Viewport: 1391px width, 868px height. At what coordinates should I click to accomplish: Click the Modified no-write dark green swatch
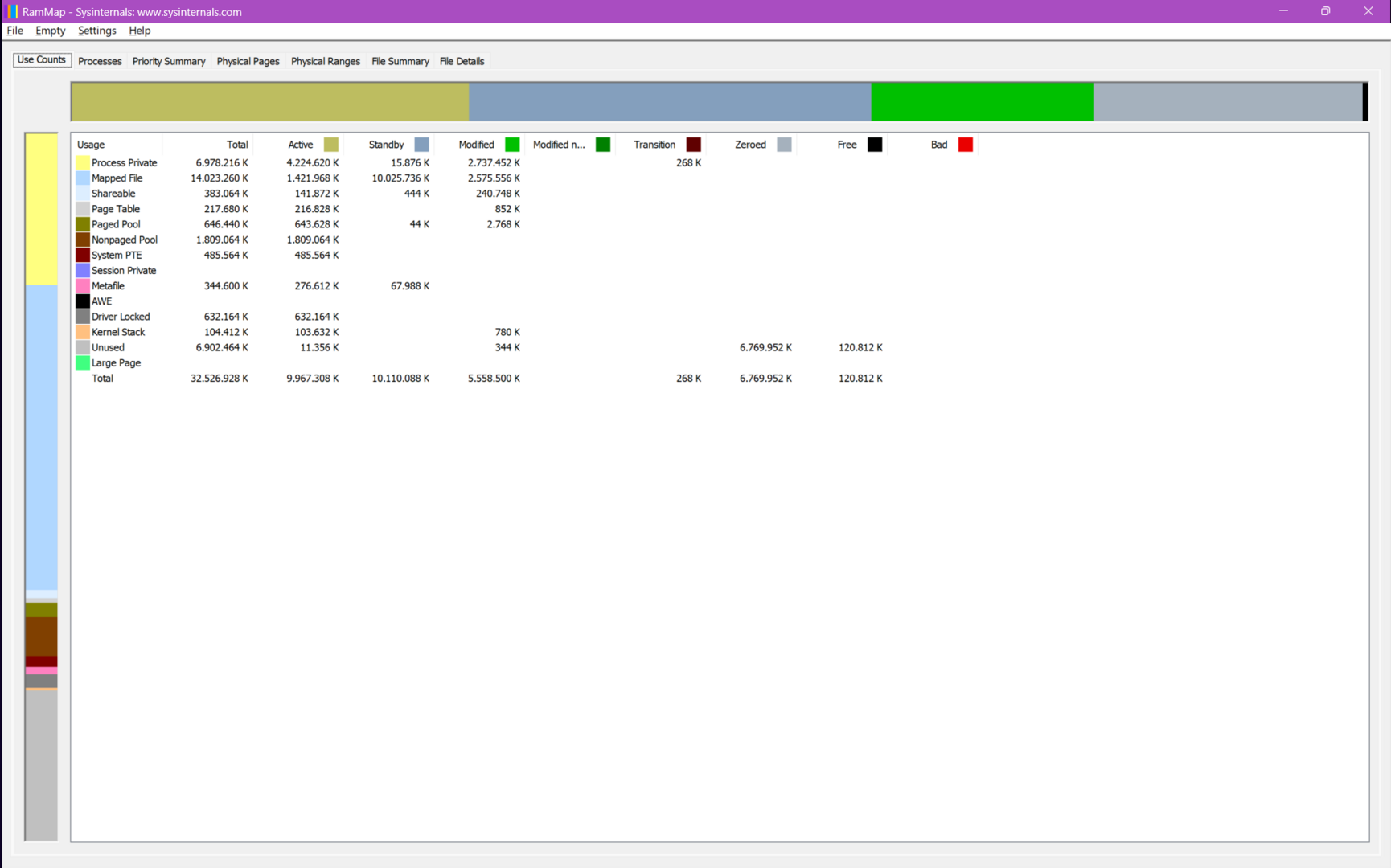(x=603, y=145)
